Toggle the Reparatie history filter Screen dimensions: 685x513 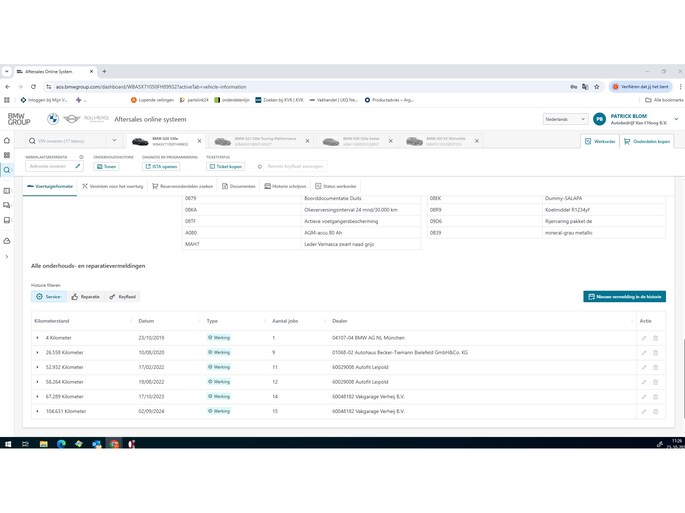85,297
